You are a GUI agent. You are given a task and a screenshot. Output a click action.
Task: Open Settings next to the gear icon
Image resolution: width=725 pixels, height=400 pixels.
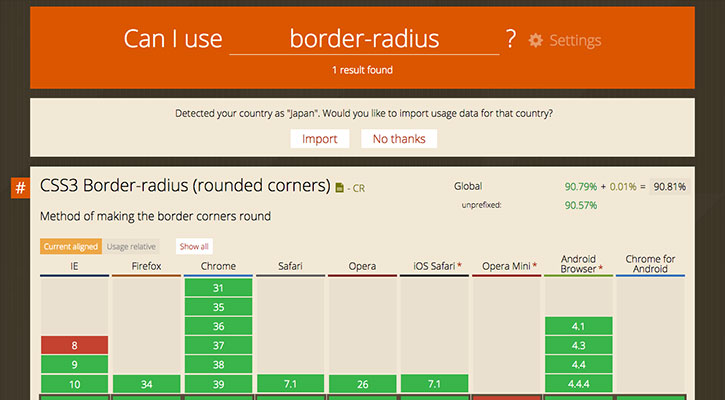pos(575,41)
